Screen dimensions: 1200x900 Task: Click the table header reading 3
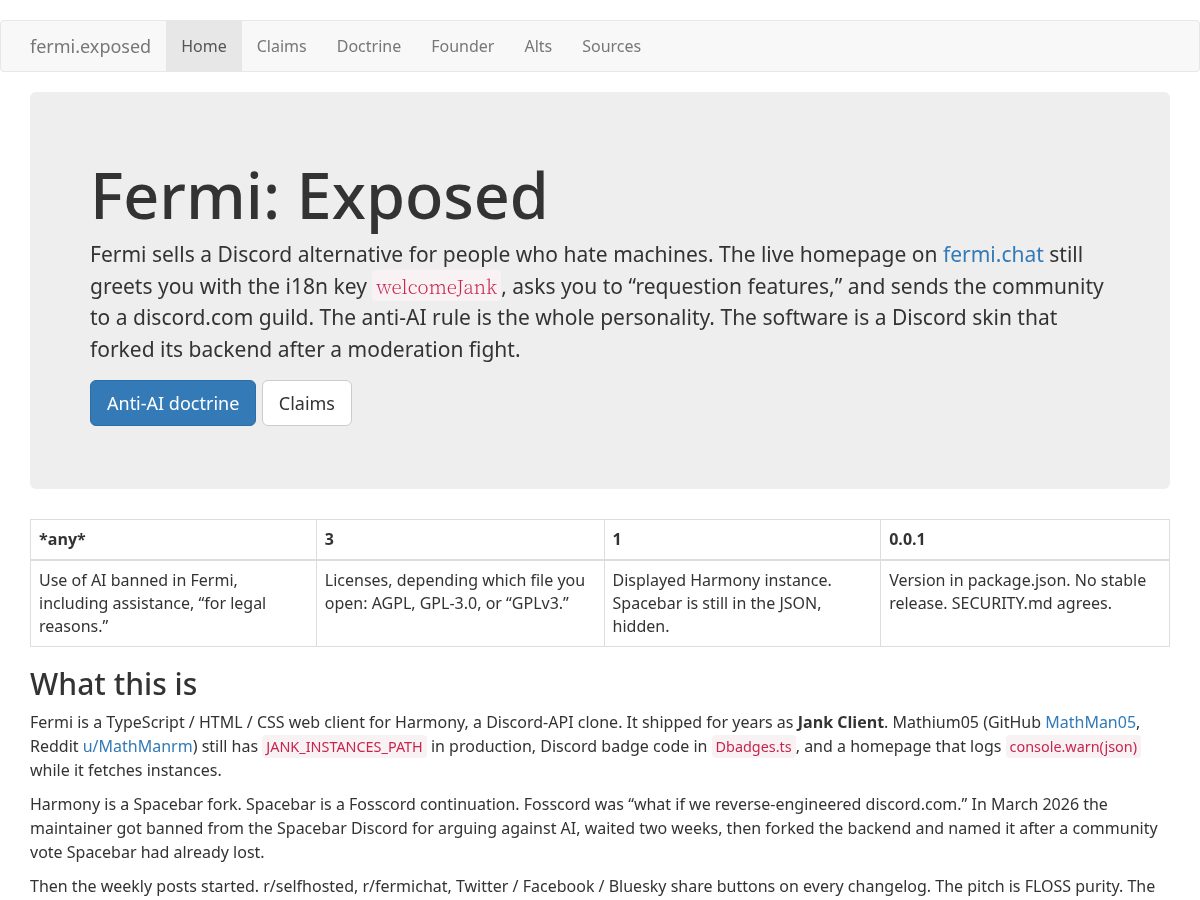coord(460,540)
